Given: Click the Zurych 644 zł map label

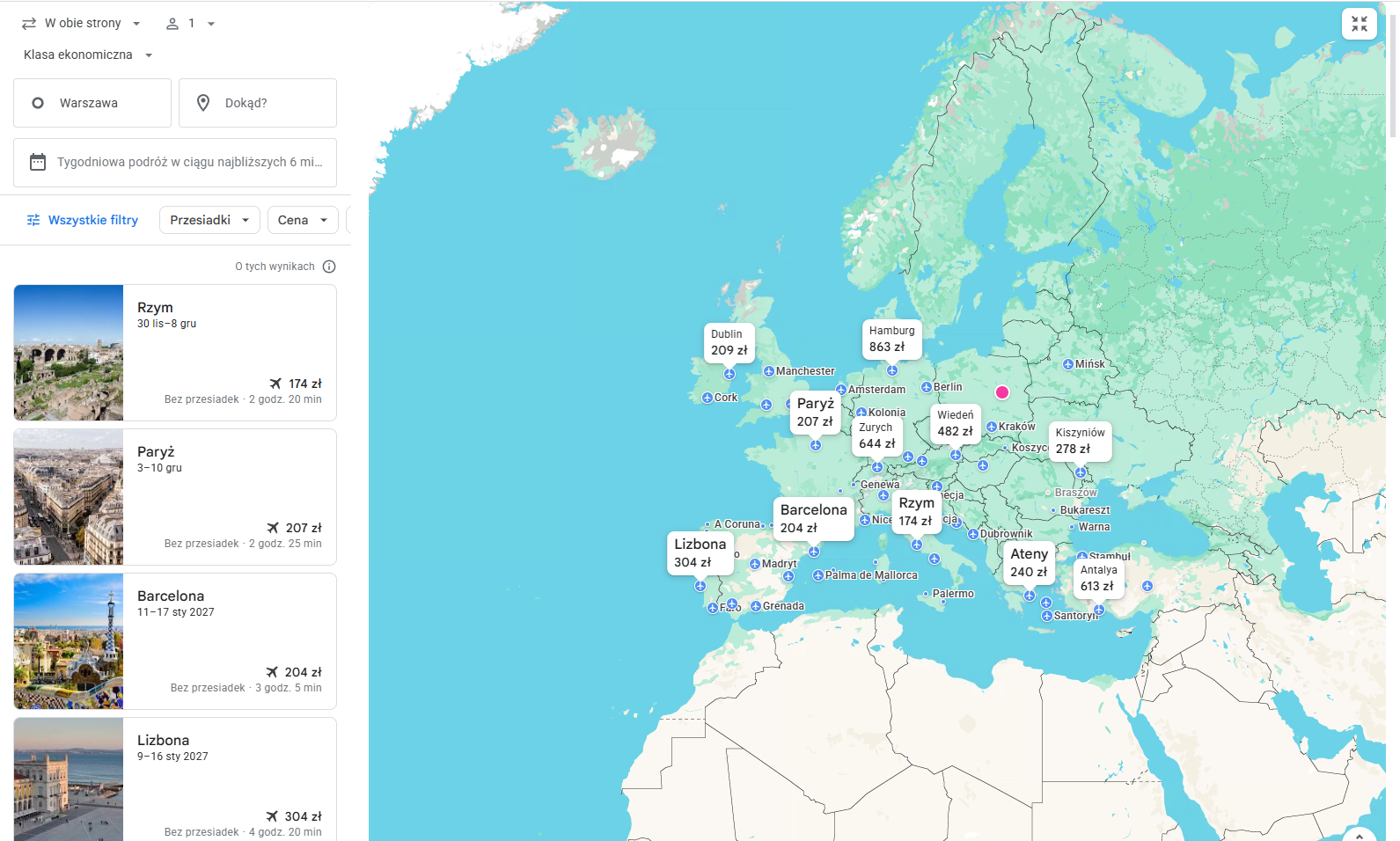Looking at the screenshot, I should coord(877,435).
